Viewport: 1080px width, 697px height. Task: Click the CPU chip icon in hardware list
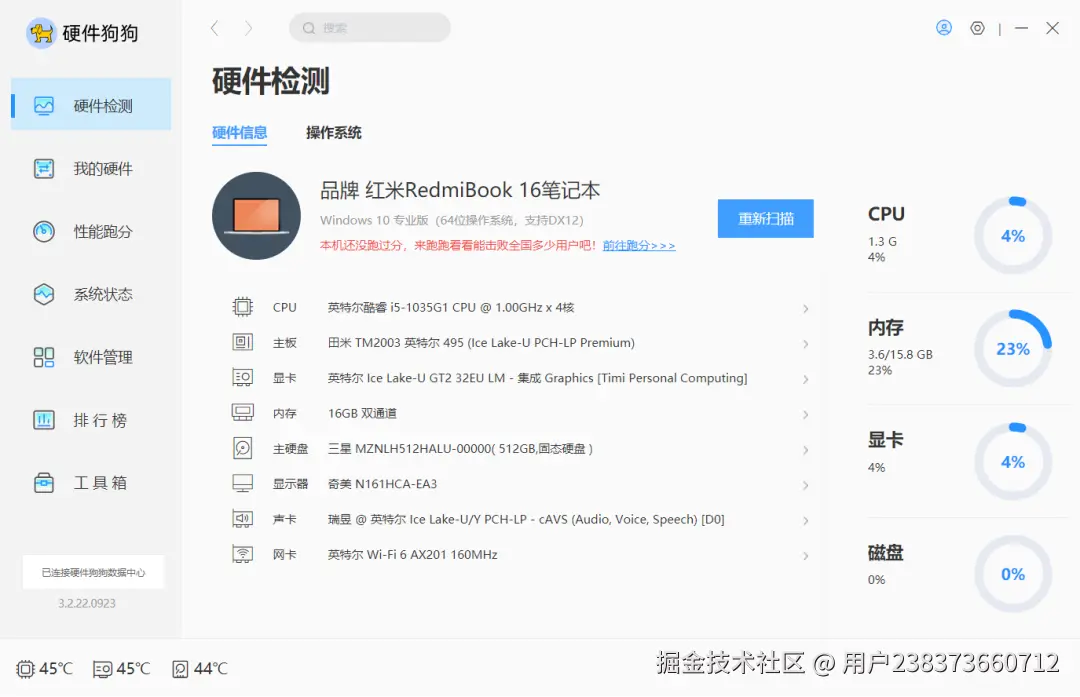point(242,306)
